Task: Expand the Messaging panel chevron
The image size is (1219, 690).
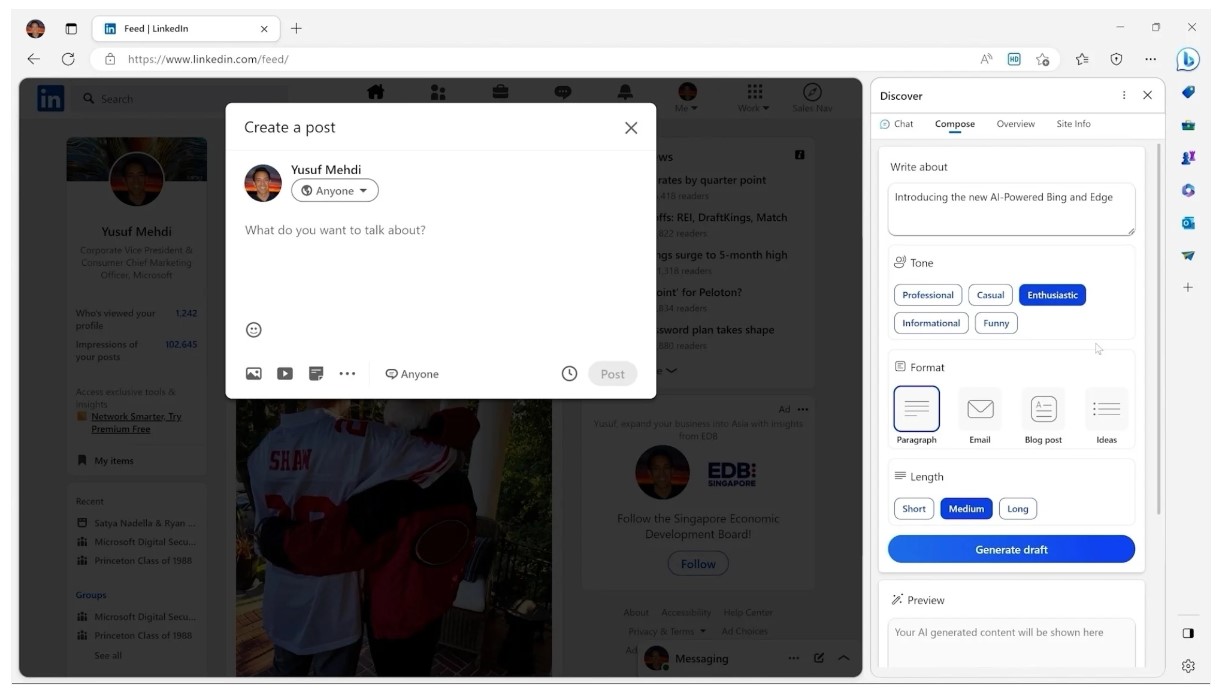Action: pos(844,658)
